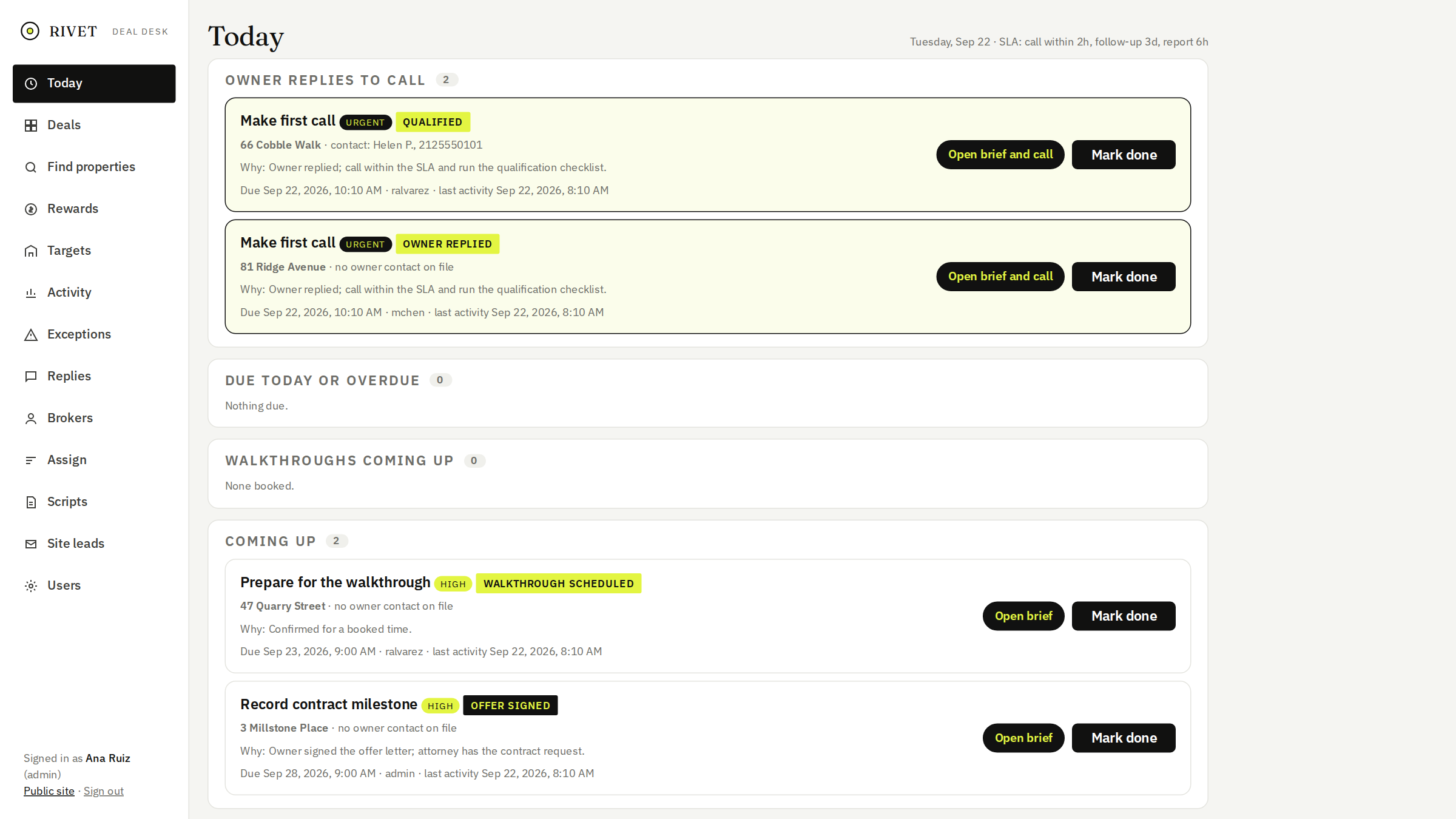Click the WALKTHROUGH SCHEDULED badge

click(x=559, y=584)
